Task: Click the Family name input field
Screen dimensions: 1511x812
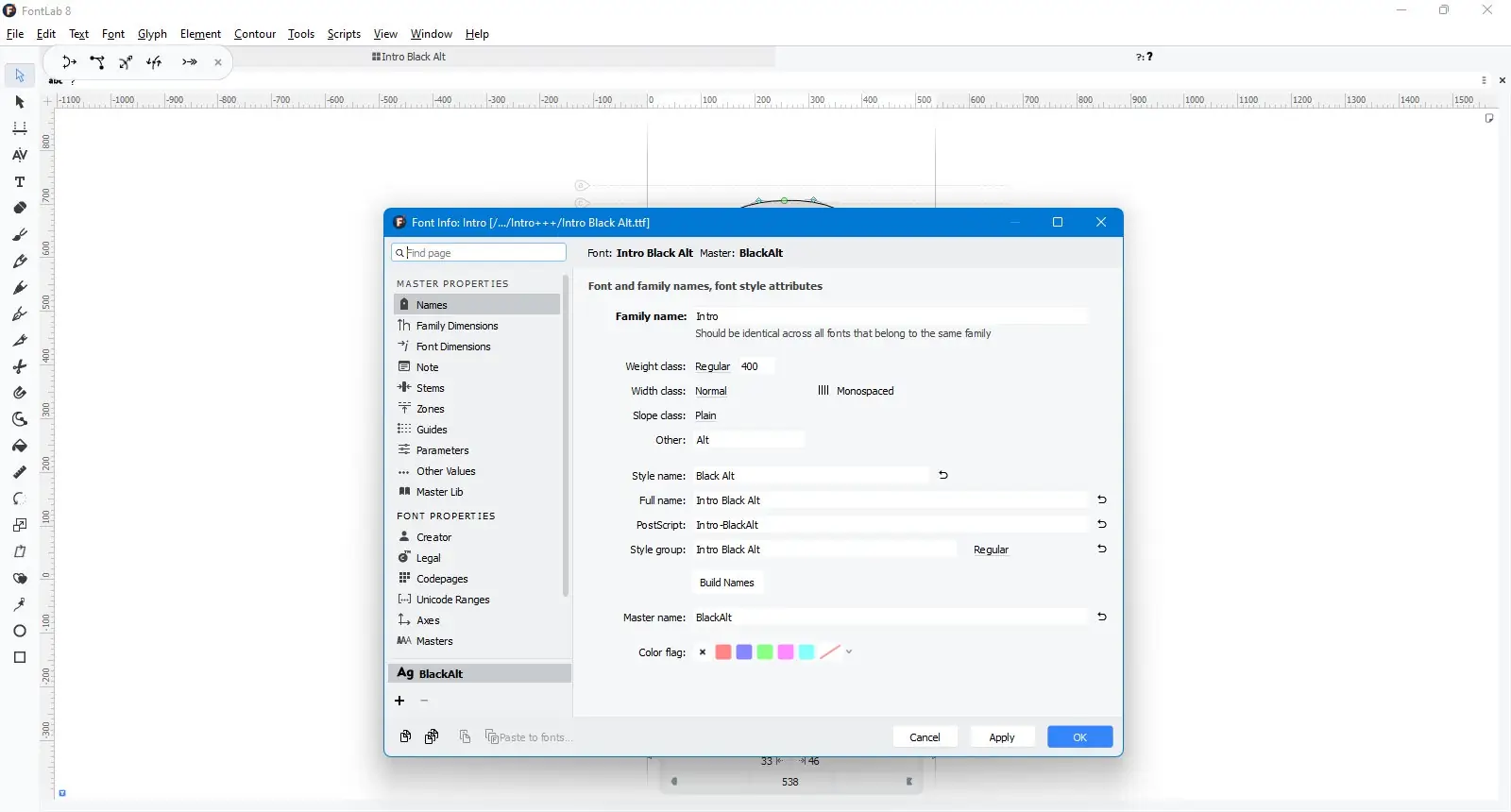Action: [x=891, y=316]
